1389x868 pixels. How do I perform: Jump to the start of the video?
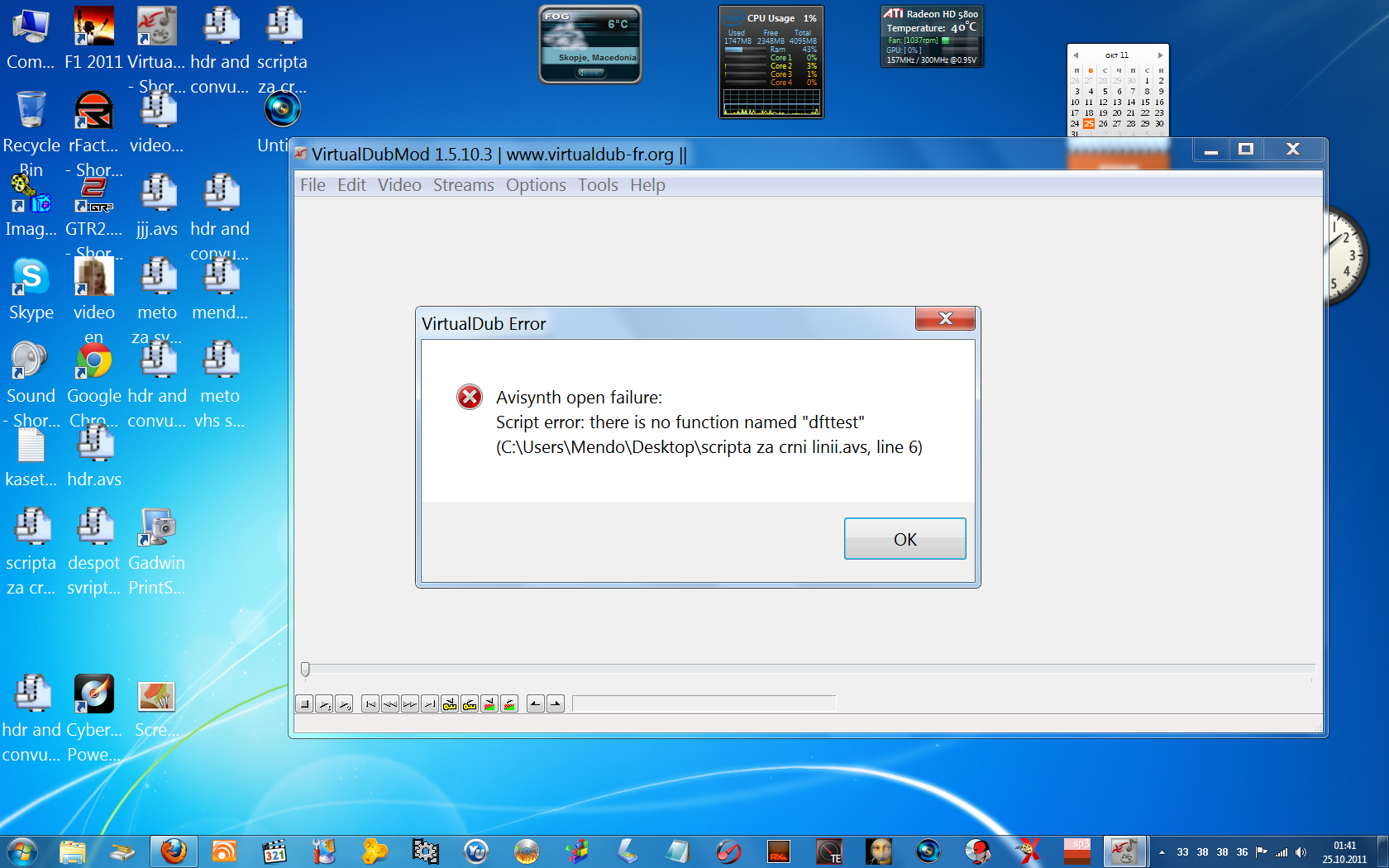[370, 704]
